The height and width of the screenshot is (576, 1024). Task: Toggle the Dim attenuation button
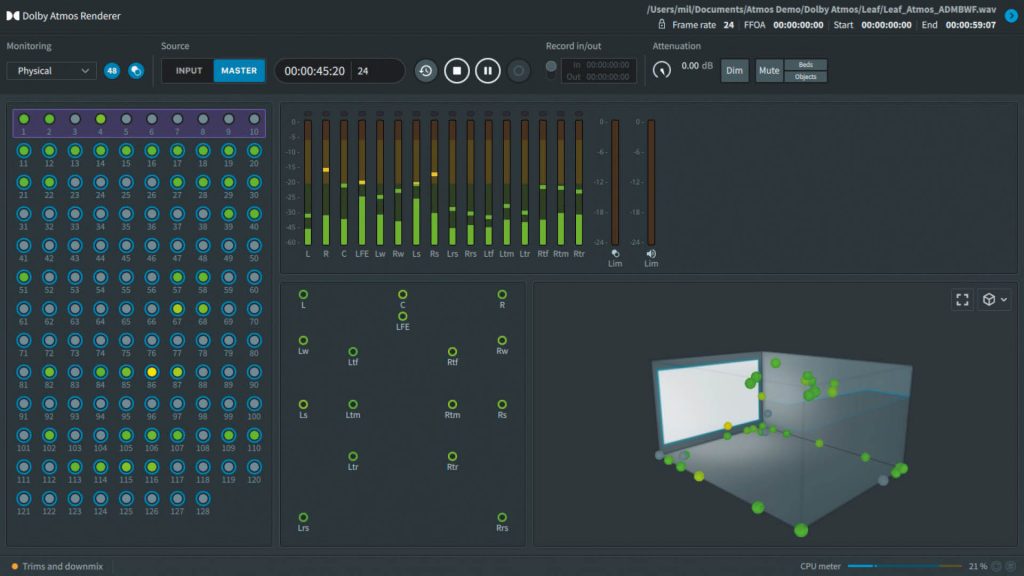click(735, 71)
